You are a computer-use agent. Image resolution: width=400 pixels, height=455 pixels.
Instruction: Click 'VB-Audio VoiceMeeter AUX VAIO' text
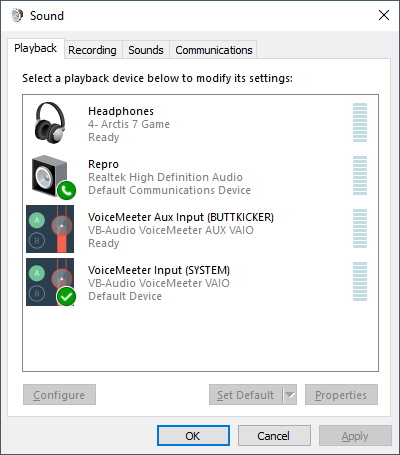[171, 230]
